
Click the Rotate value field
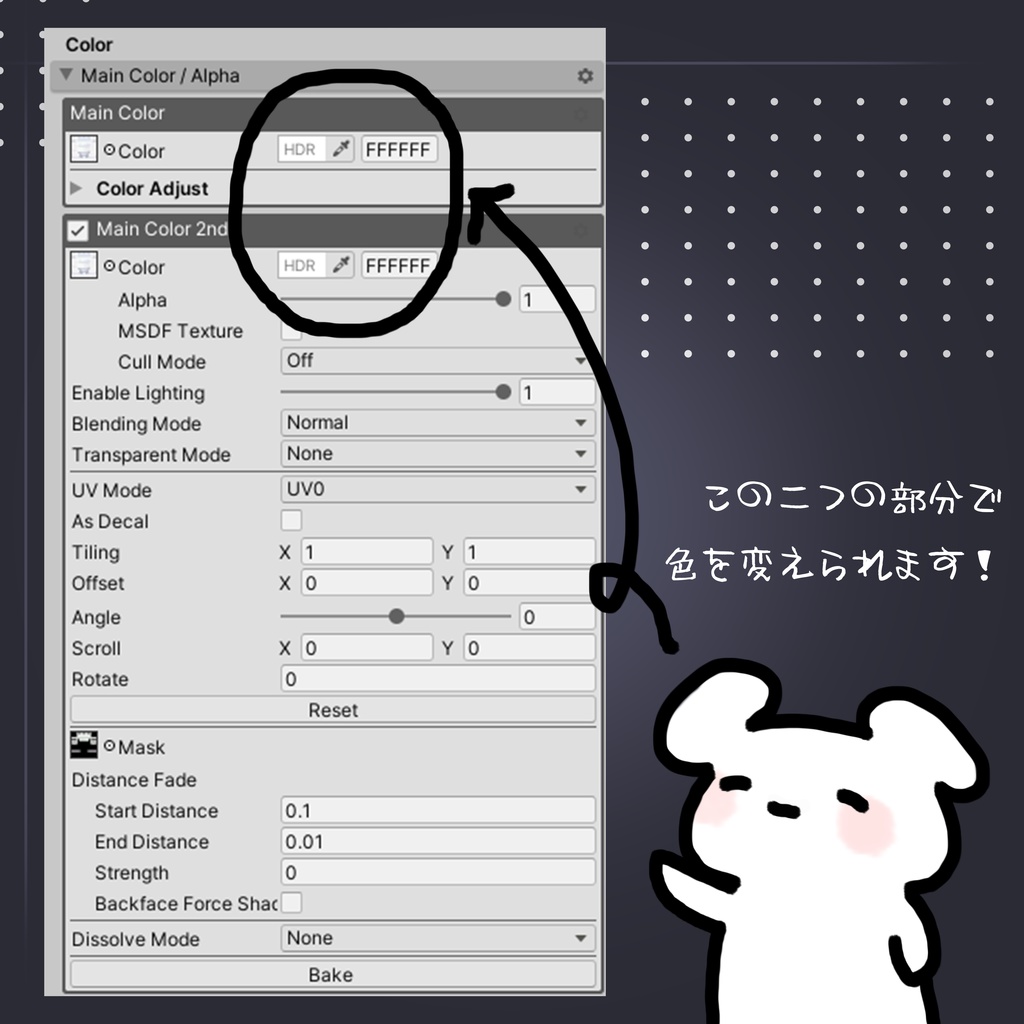click(438, 679)
